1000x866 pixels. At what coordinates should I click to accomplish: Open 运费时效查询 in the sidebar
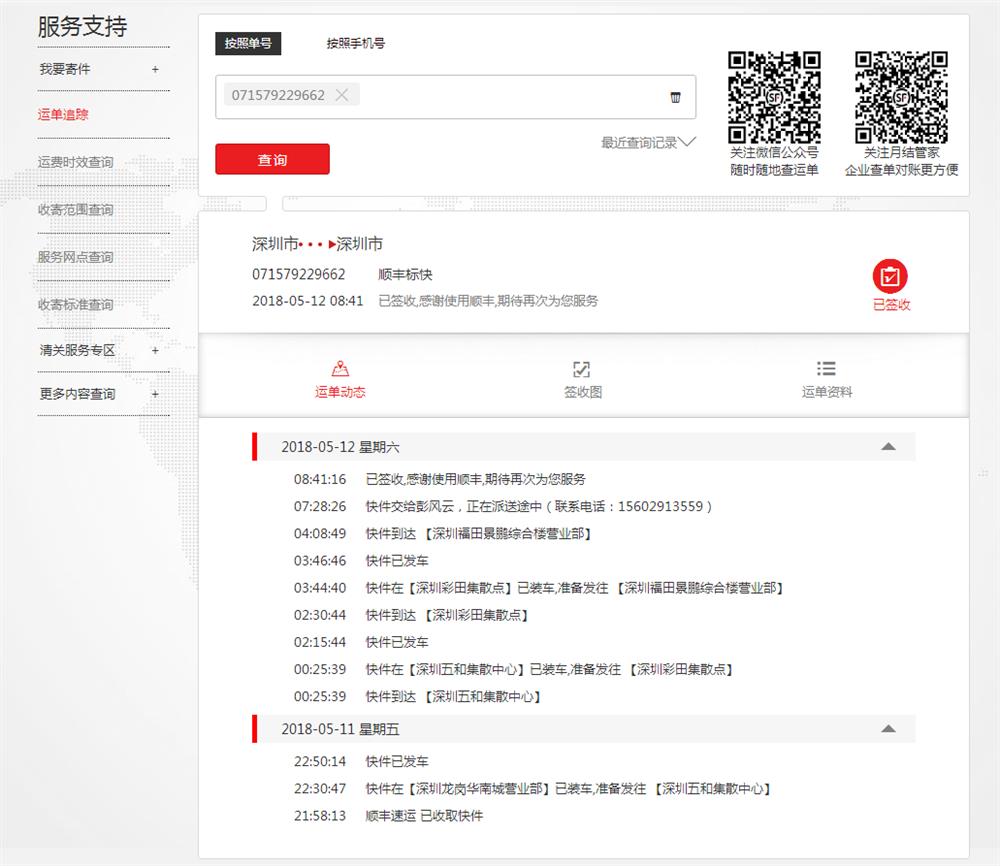[x=75, y=162]
